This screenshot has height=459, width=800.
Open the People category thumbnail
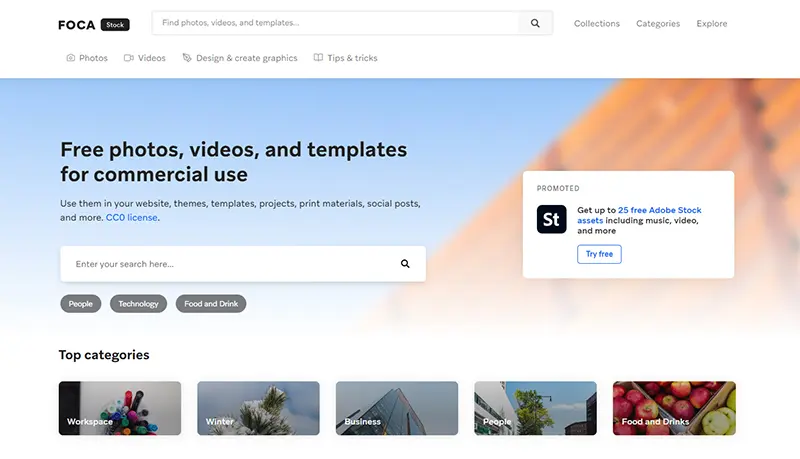coord(535,408)
